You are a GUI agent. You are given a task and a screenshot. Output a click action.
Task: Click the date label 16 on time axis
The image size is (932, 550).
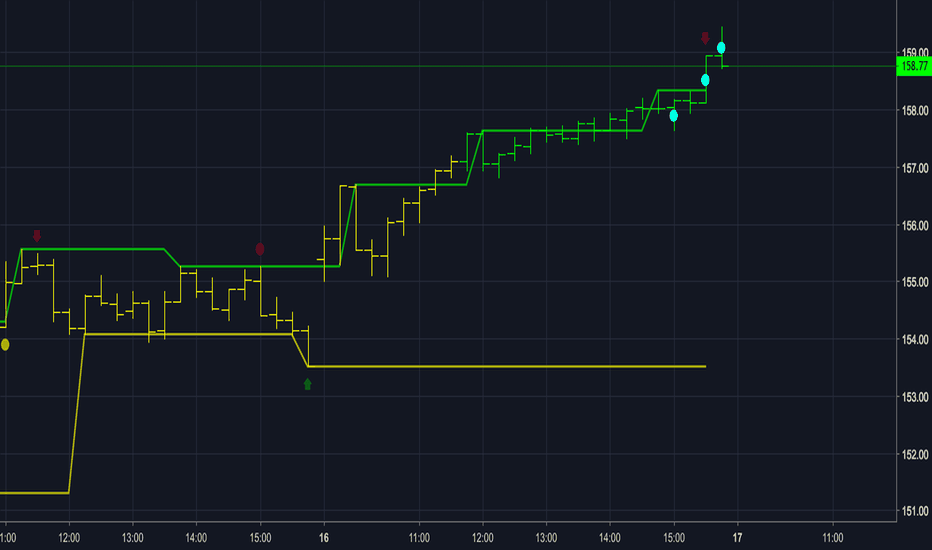coord(324,538)
